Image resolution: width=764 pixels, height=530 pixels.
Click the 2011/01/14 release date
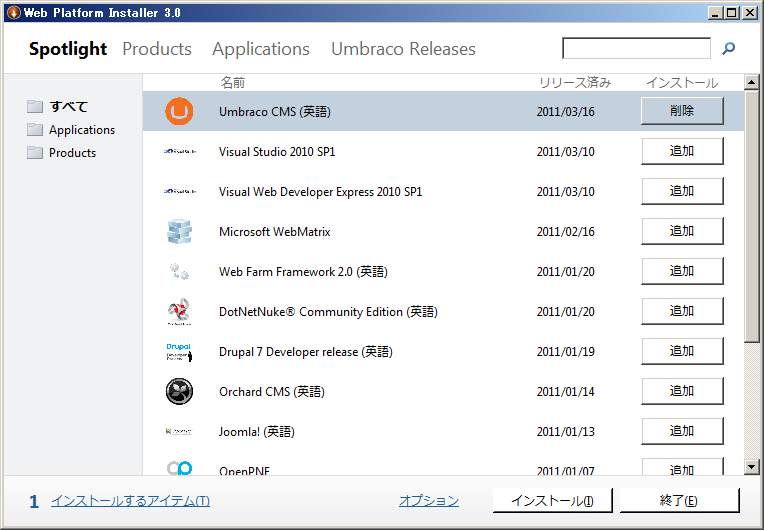[566, 392]
